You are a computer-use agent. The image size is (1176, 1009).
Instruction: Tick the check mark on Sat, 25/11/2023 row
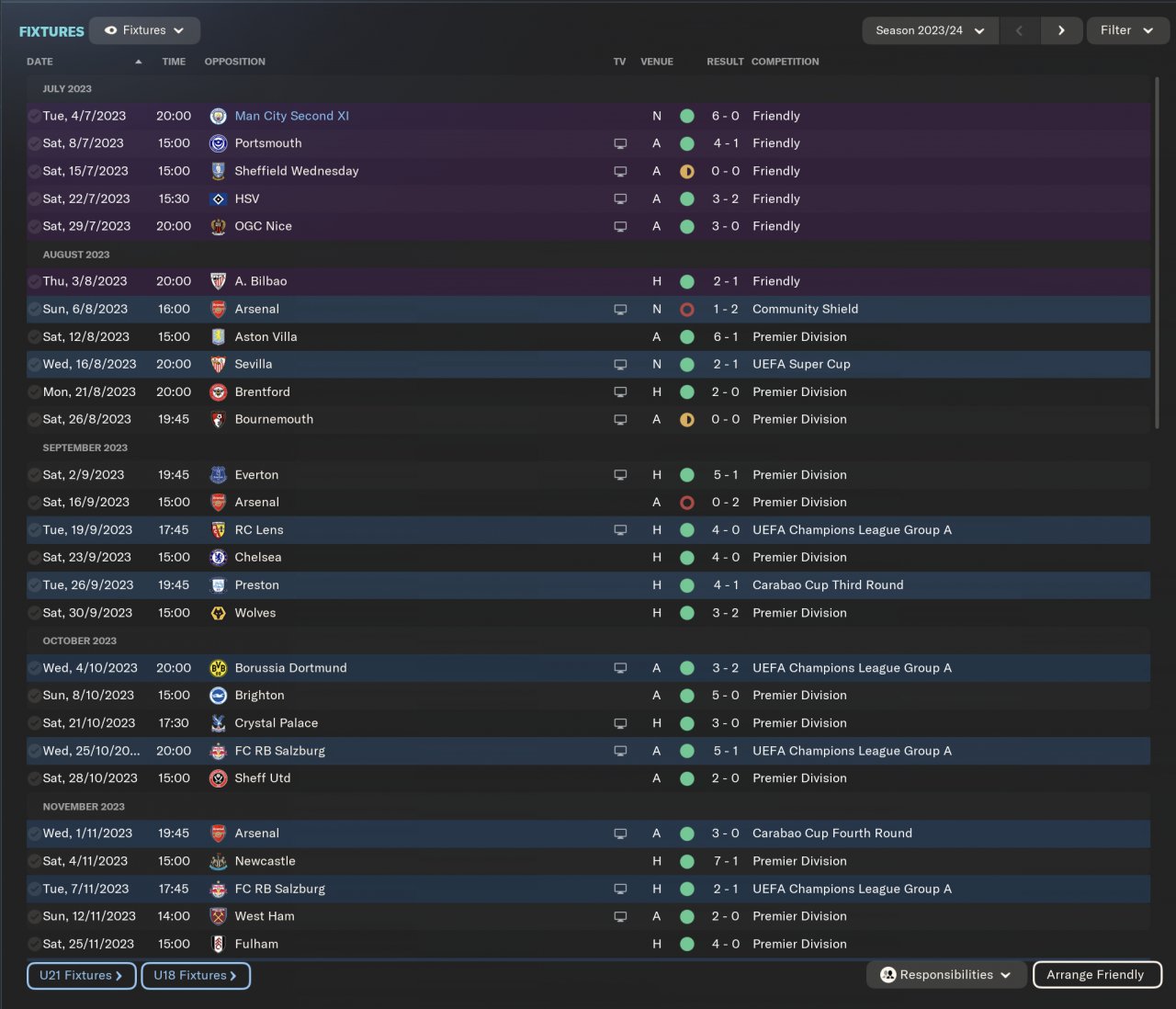click(34, 944)
